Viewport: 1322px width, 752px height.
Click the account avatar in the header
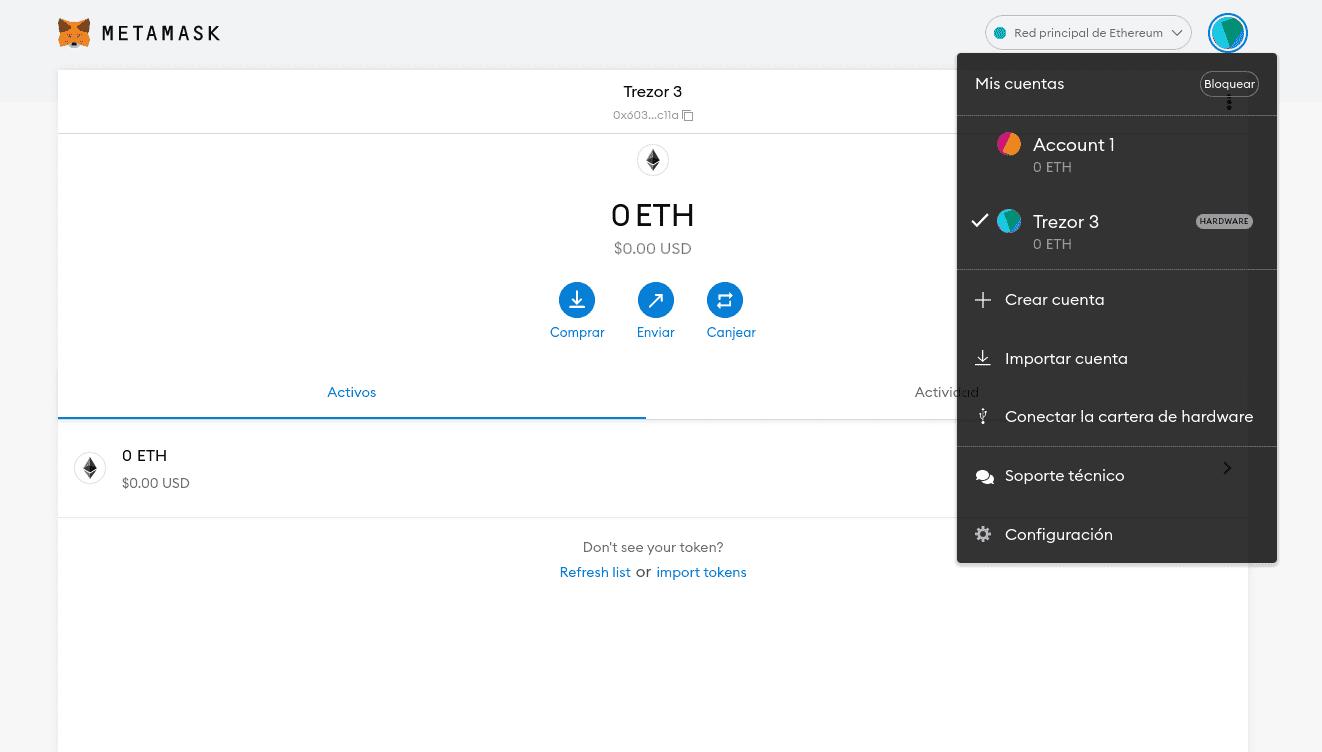[1227, 33]
